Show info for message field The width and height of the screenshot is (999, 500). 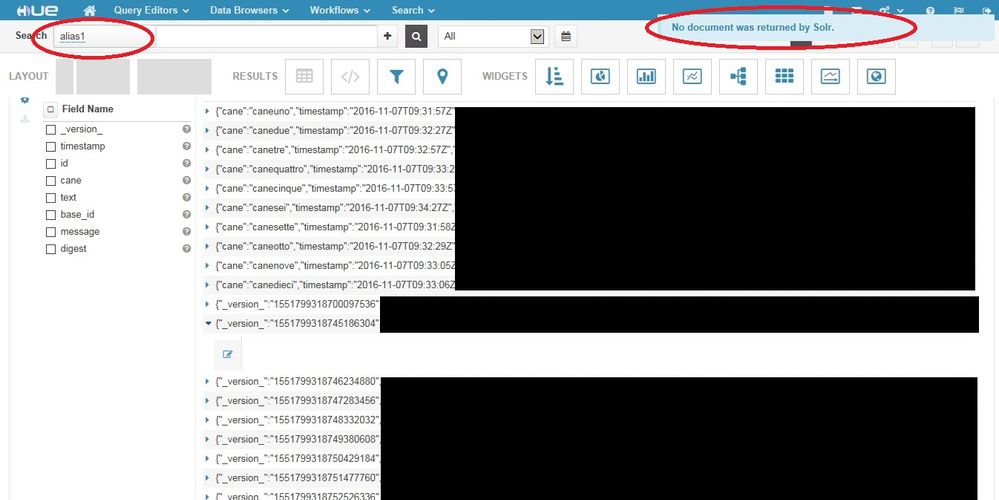(x=187, y=231)
